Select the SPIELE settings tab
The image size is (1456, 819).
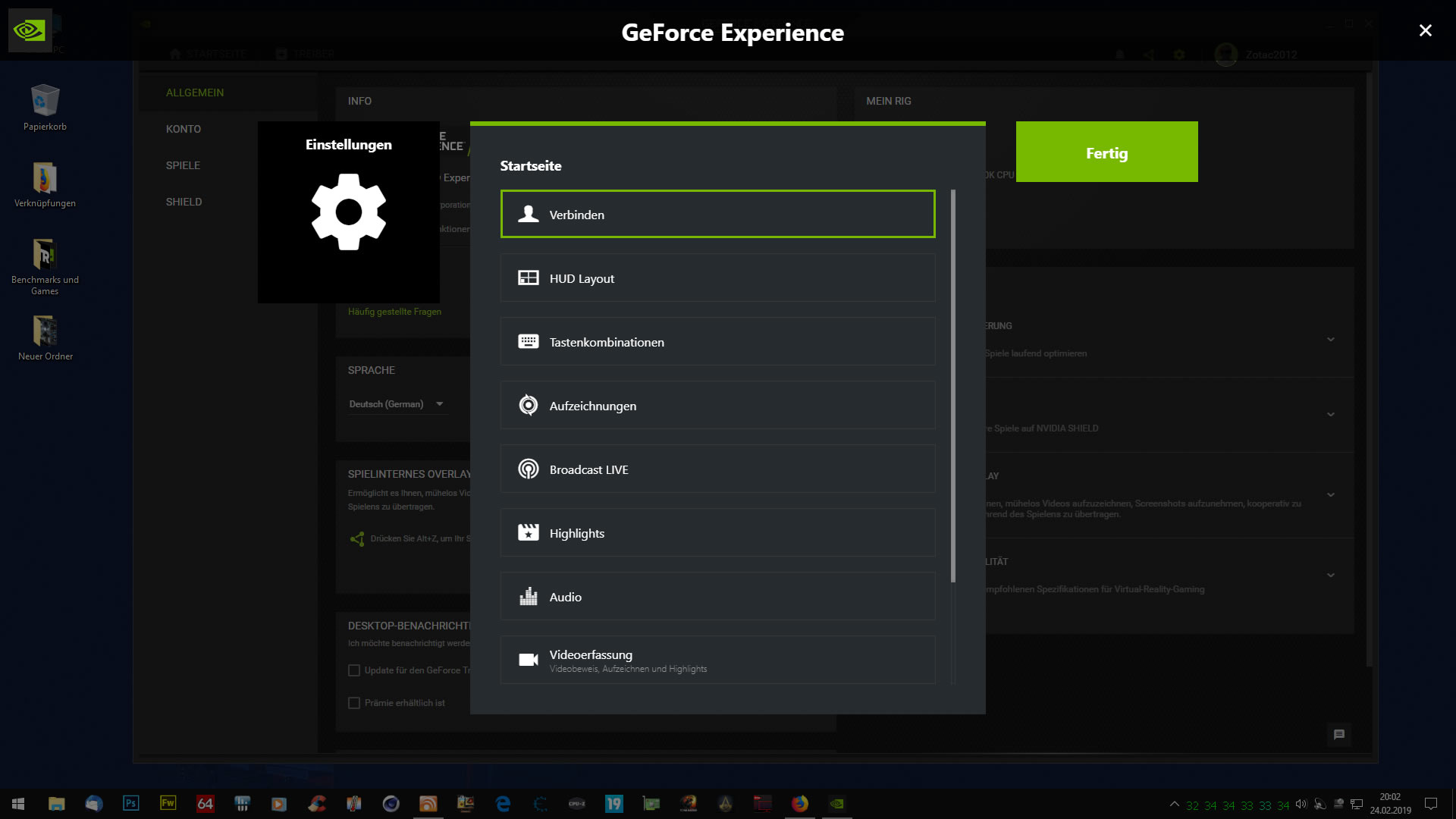[183, 165]
